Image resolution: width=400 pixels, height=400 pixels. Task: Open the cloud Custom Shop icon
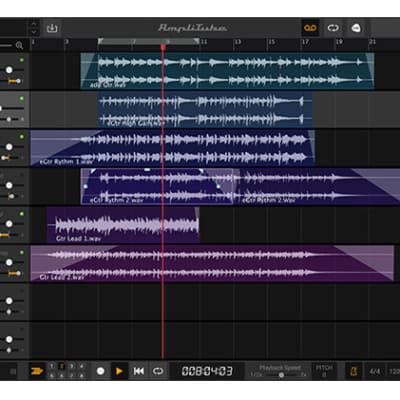click(356, 28)
